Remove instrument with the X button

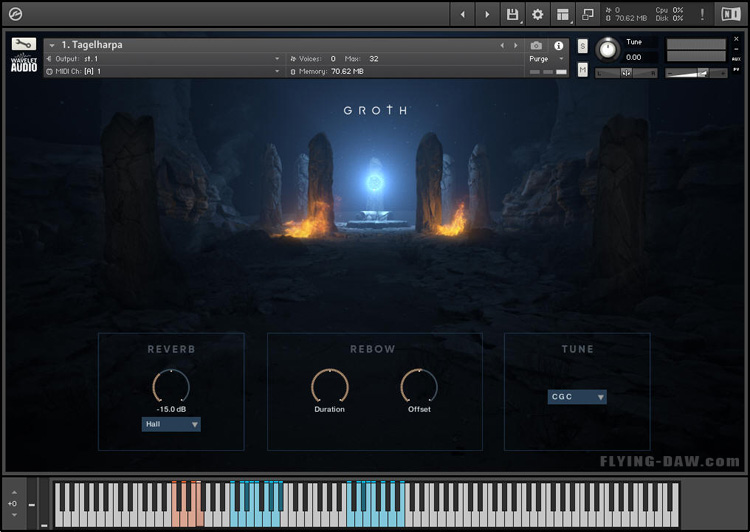click(736, 39)
